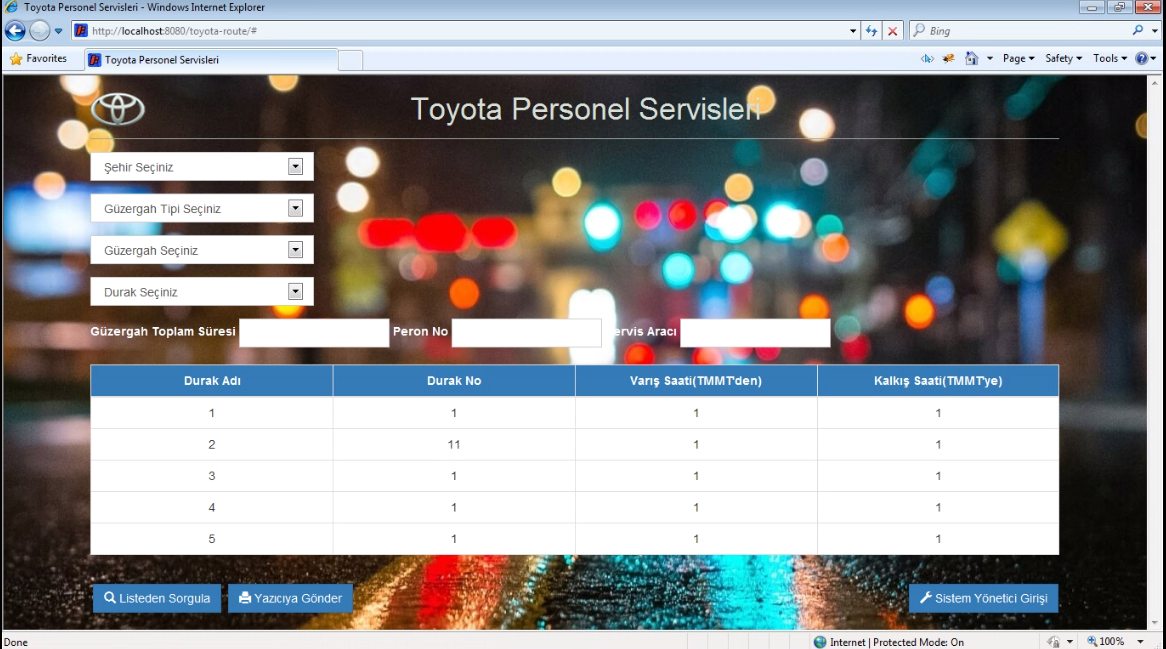Open the address bar autocomplete dropdown arrow
The height and width of the screenshot is (649, 1166).
pyautogui.click(x=853, y=30)
